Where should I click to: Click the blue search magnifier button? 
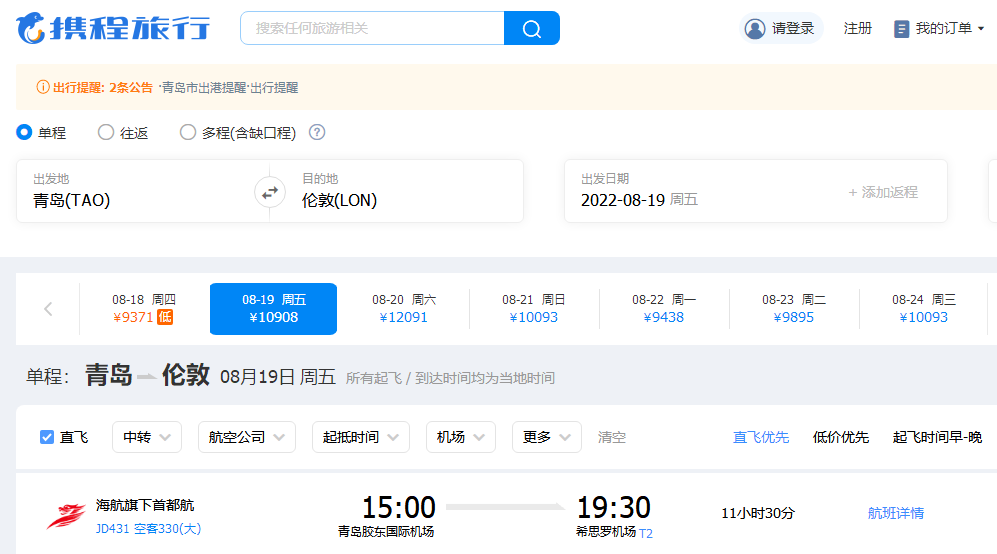[532, 28]
